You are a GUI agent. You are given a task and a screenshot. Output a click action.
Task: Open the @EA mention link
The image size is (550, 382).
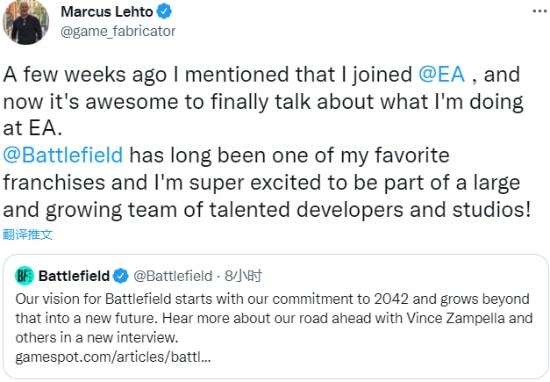(442, 74)
